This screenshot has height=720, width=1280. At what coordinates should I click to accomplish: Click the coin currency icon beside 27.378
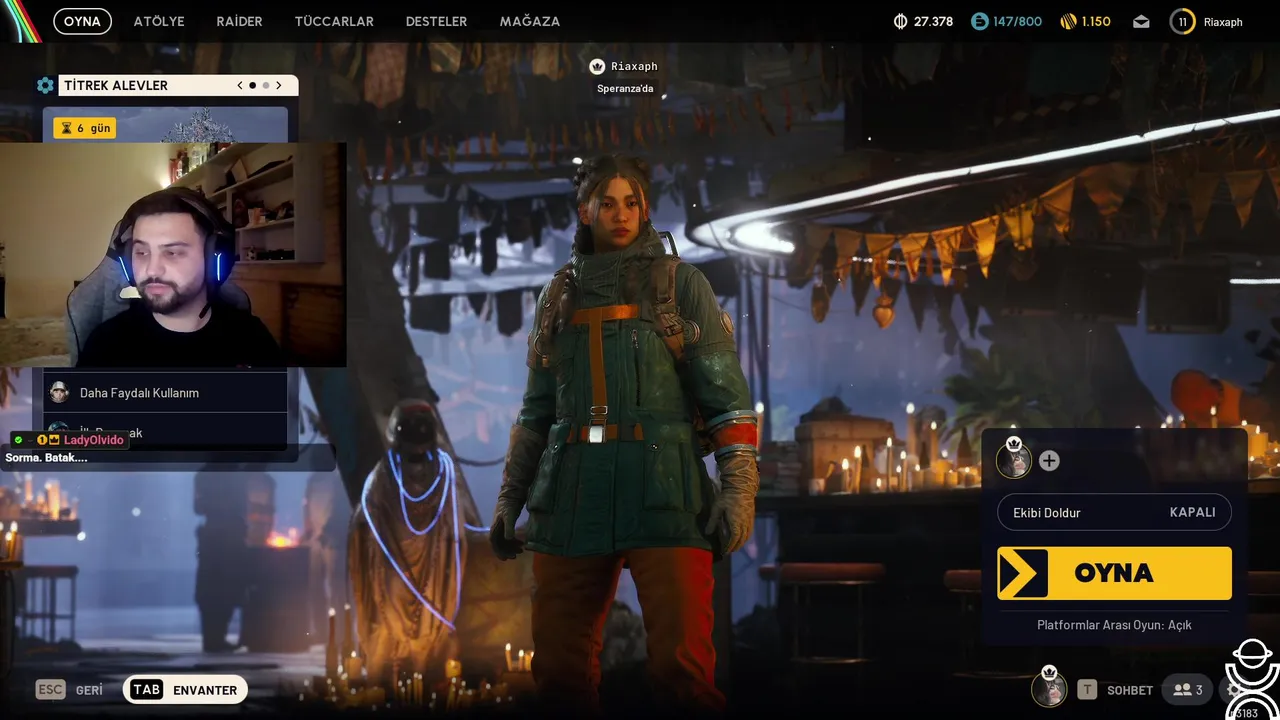point(900,21)
